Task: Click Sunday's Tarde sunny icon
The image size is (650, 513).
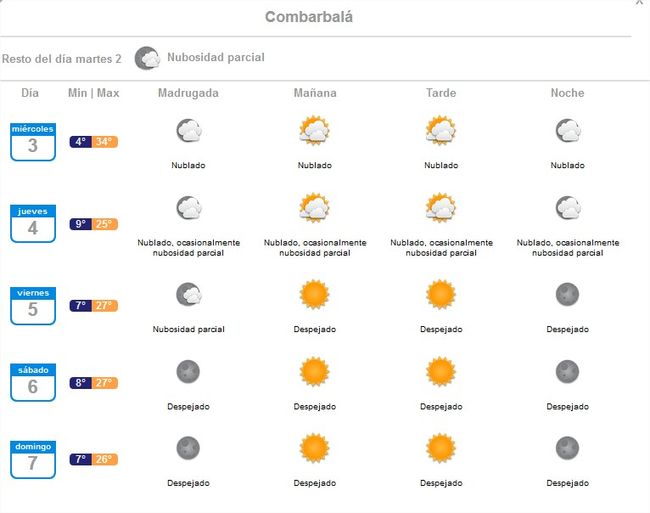Action: click(440, 449)
